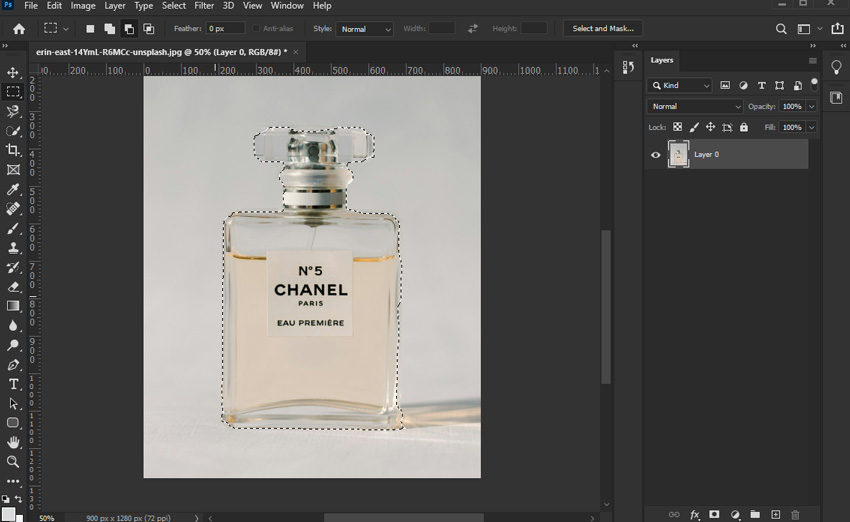Open the Layers panel flyout menu

[x=813, y=61]
